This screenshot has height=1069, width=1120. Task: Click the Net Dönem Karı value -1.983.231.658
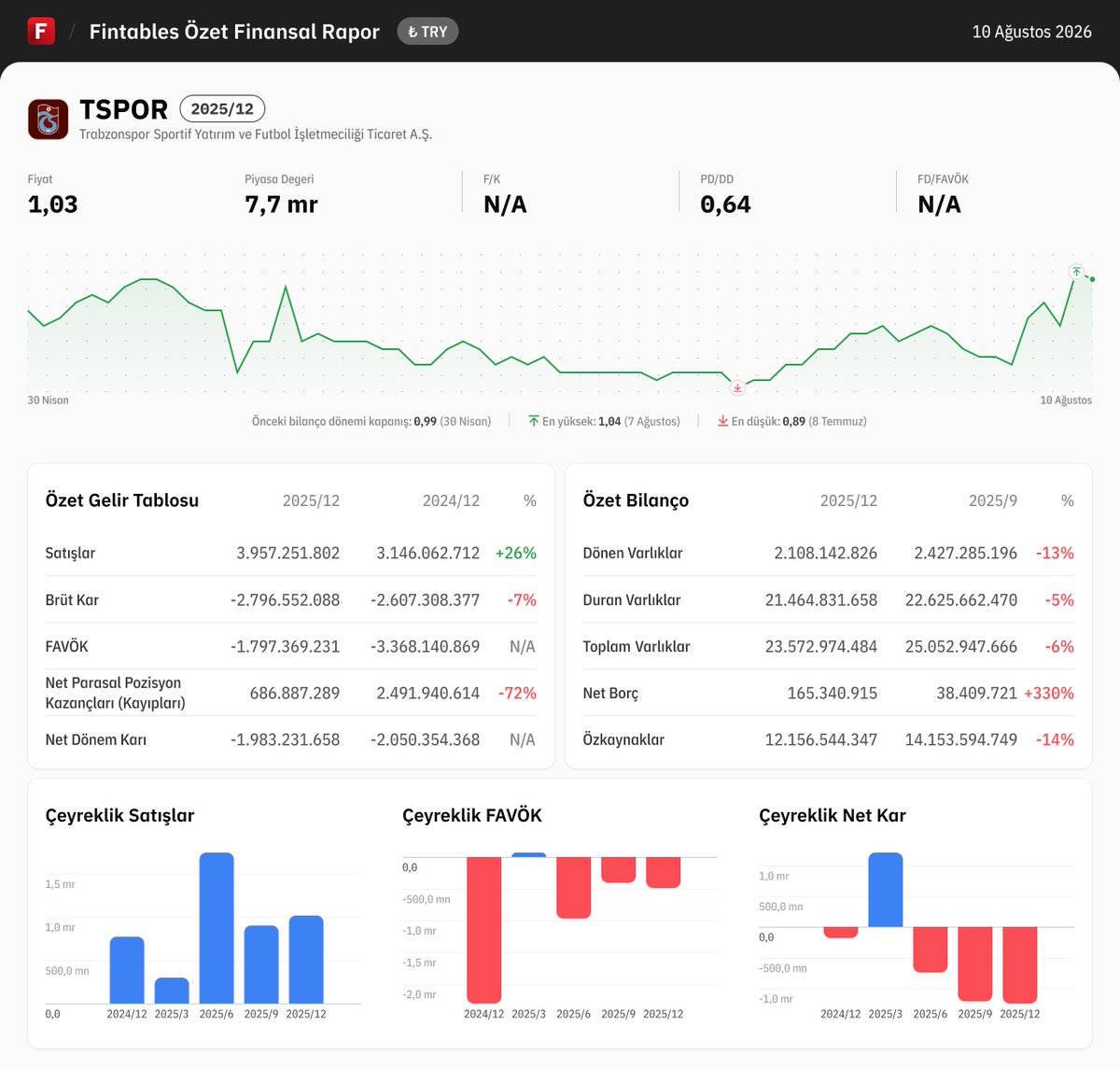(286, 739)
